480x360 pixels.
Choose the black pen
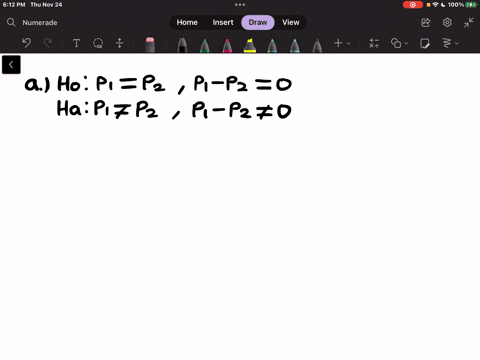182,45
